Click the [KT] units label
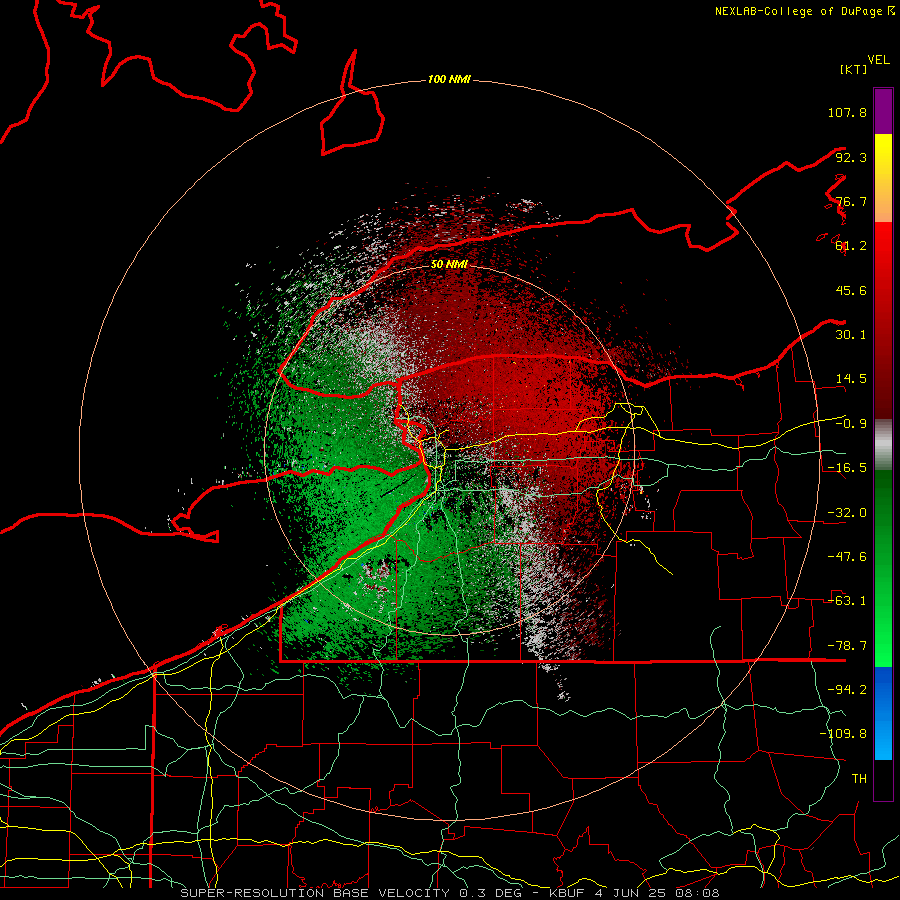The image size is (900, 900). (x=854, y=69)
